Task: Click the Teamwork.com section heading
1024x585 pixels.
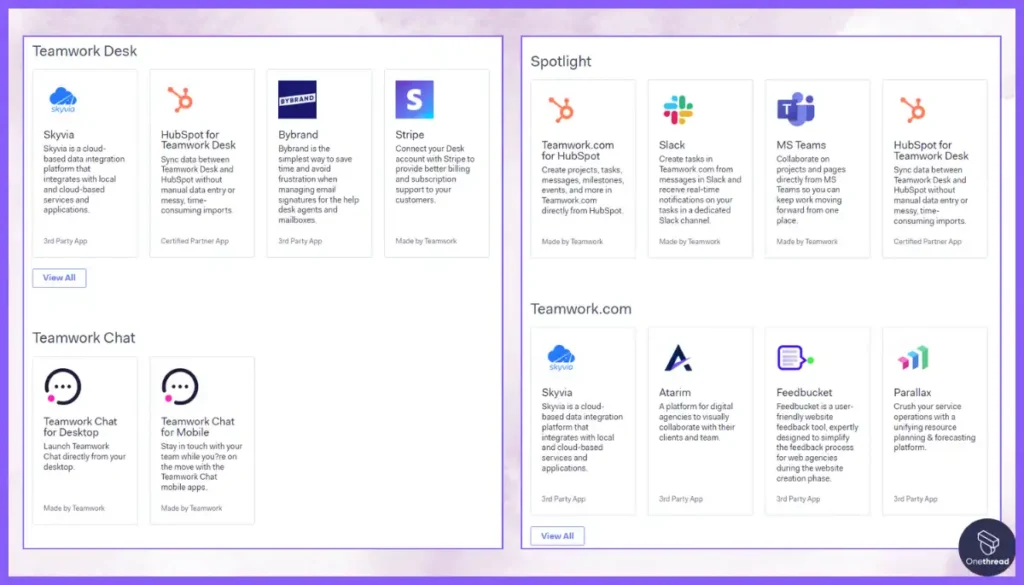Action: [581, 309]
